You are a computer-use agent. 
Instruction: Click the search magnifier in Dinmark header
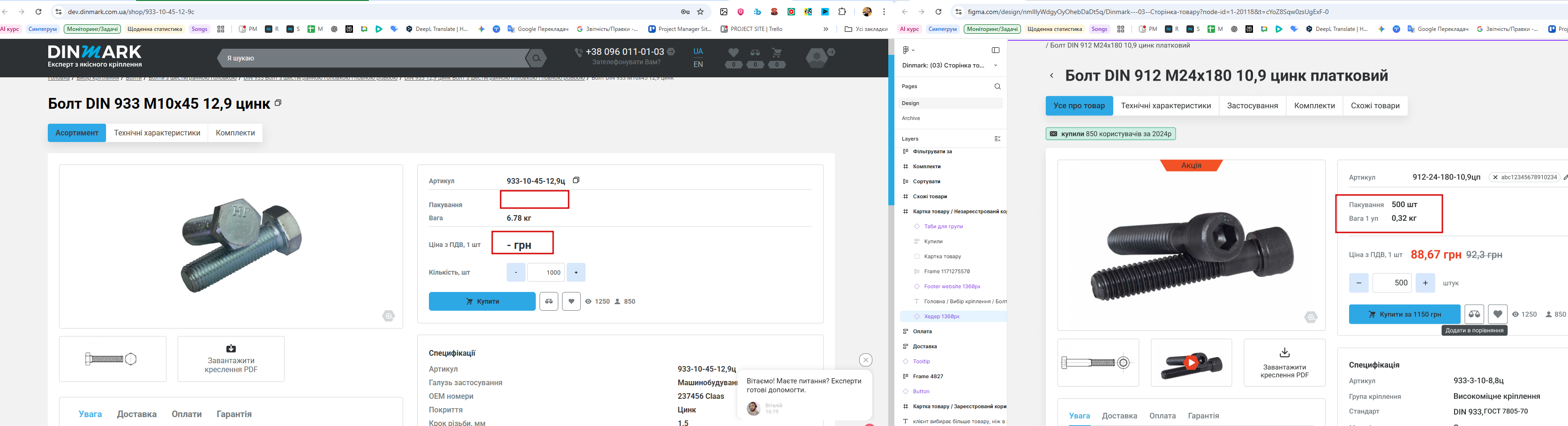pyautogui.click(x=536, y=59)
